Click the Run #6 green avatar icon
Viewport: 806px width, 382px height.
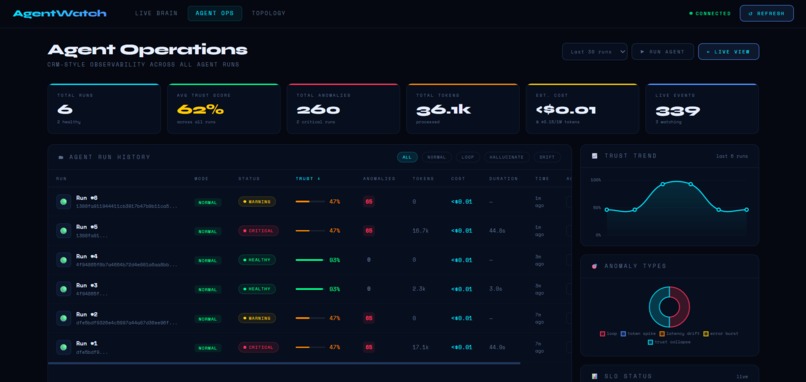tap(63, 202)
